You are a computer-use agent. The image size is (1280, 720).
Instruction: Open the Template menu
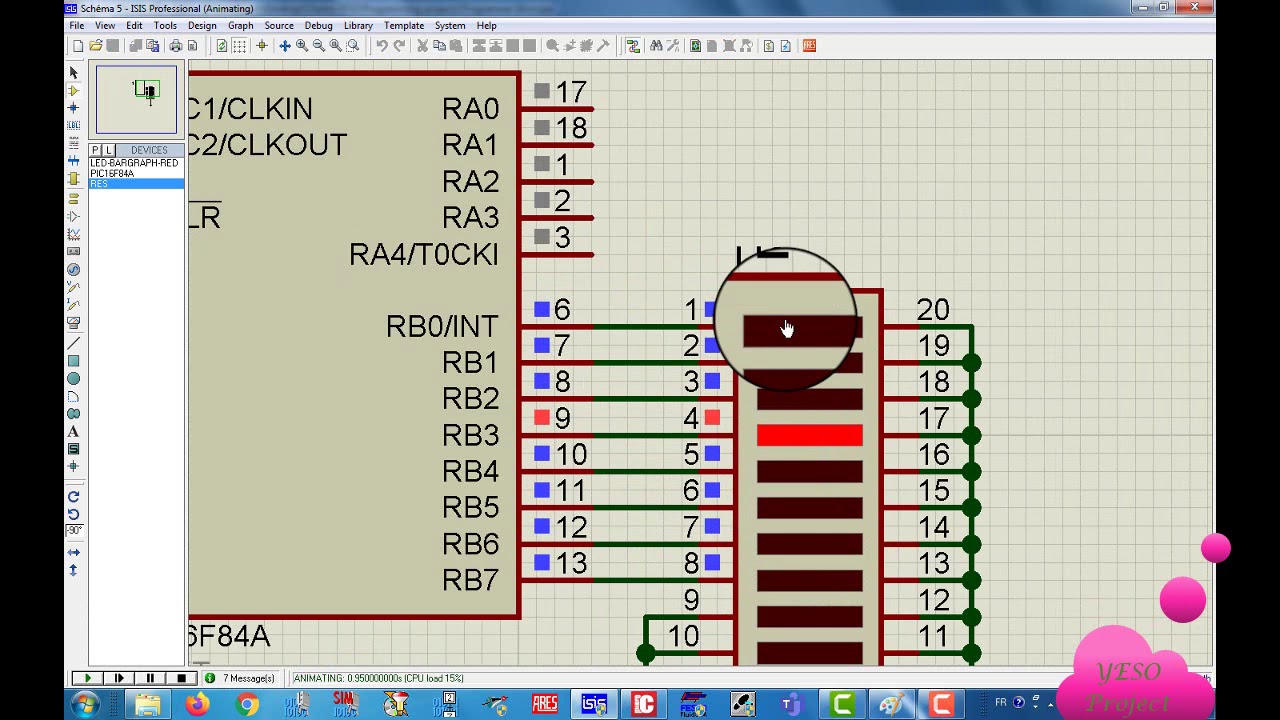pyautogui.click(x=404, y=25)
